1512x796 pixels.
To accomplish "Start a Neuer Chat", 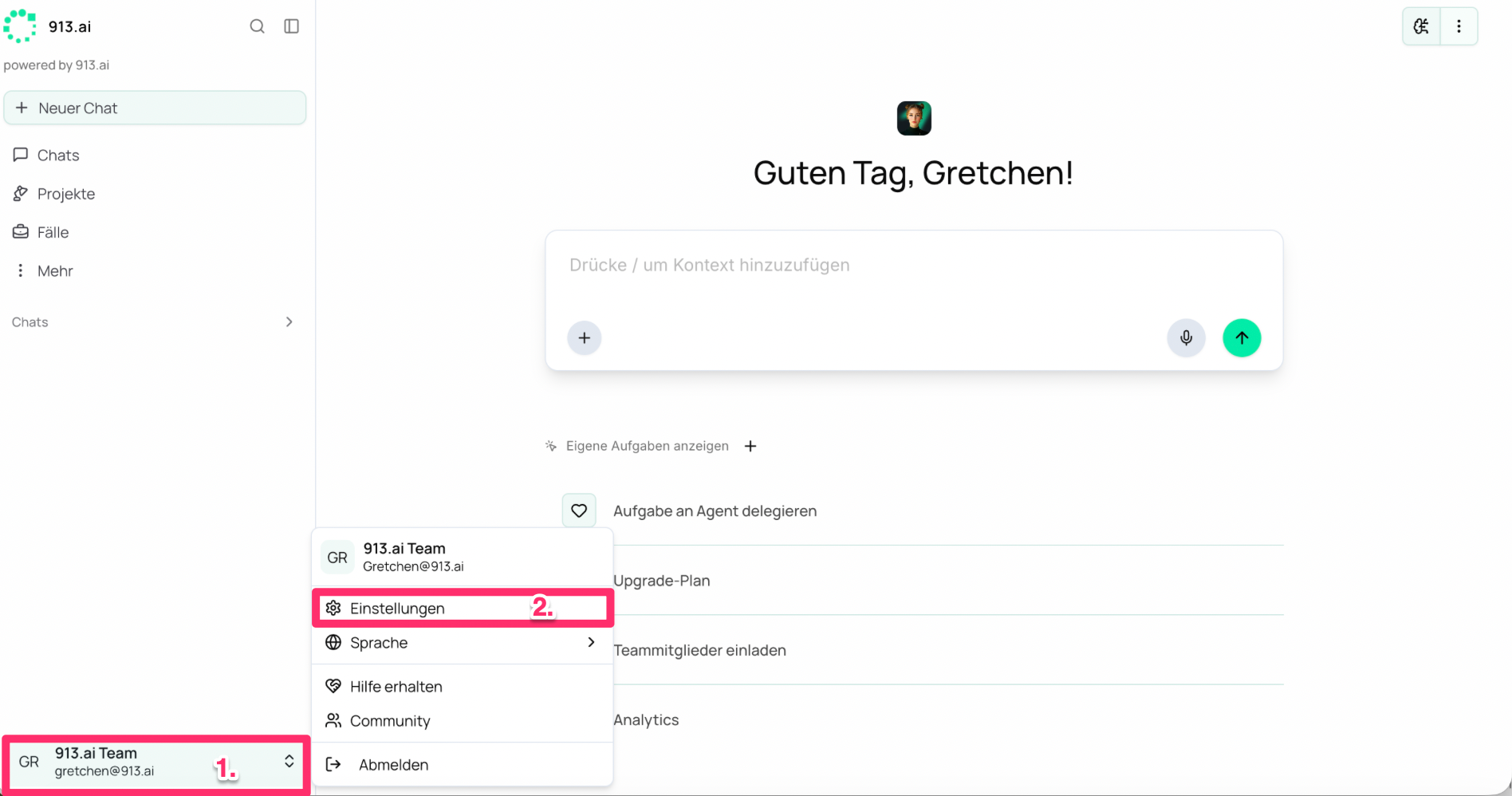I will (x=155, y=108).
